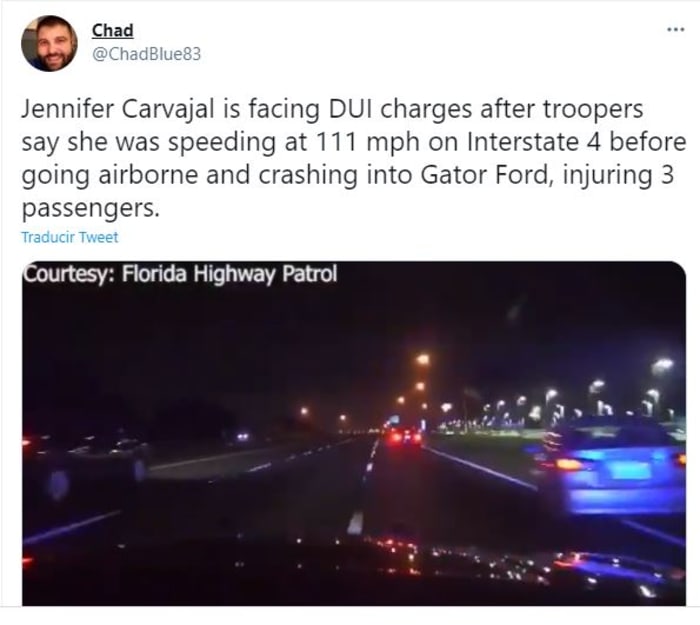Click the word airborne in the tweet

[148, 175]
